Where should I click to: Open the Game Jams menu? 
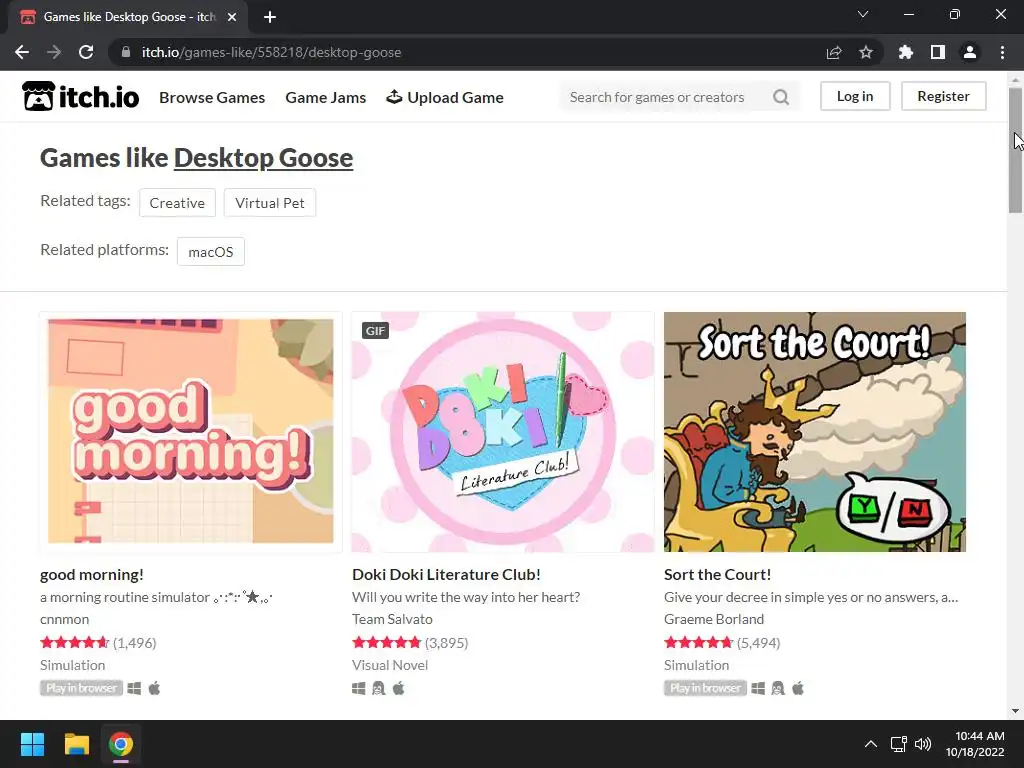pyautogui.click(x=326, y=97)
